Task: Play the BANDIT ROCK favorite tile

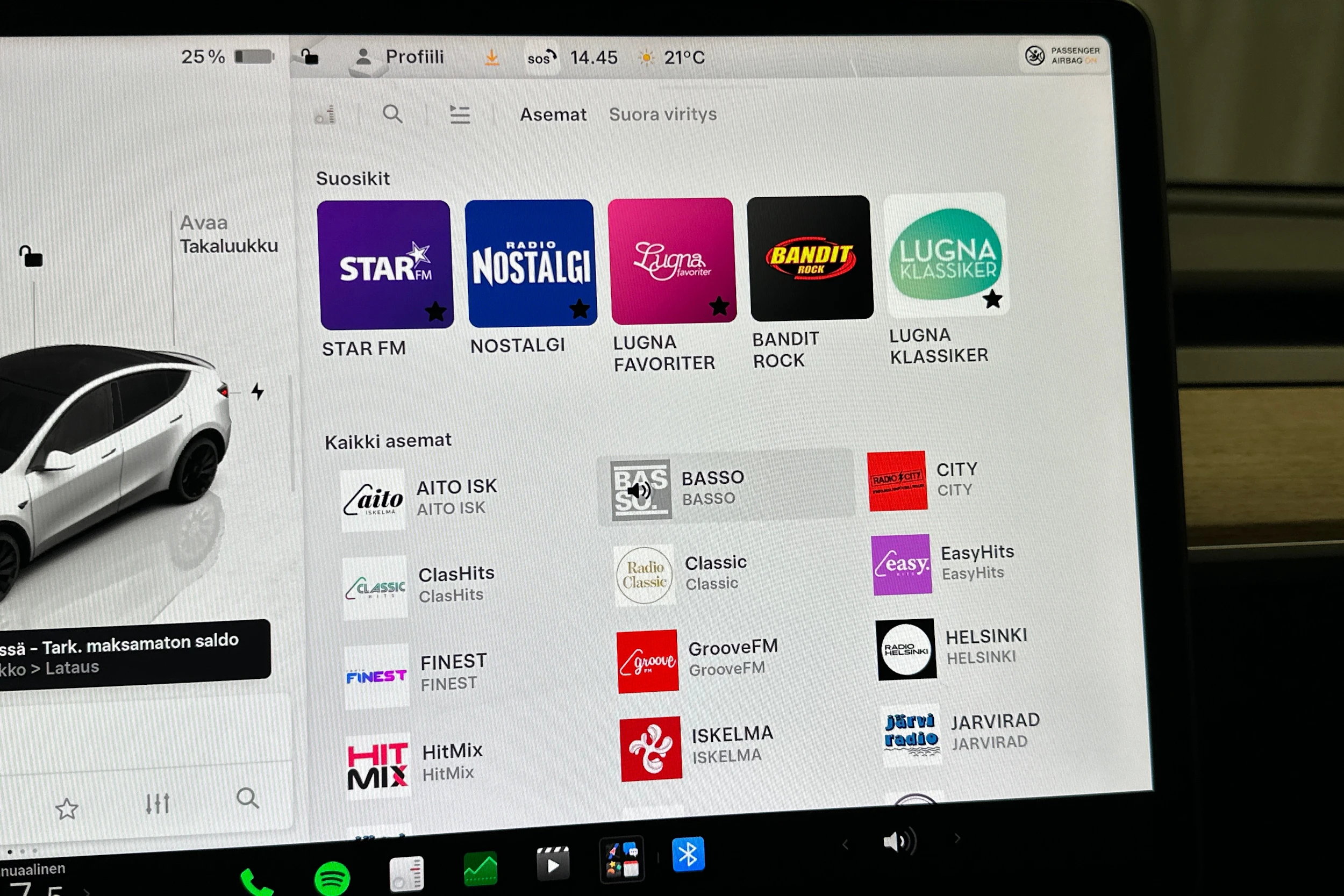Action: (810, 257)
